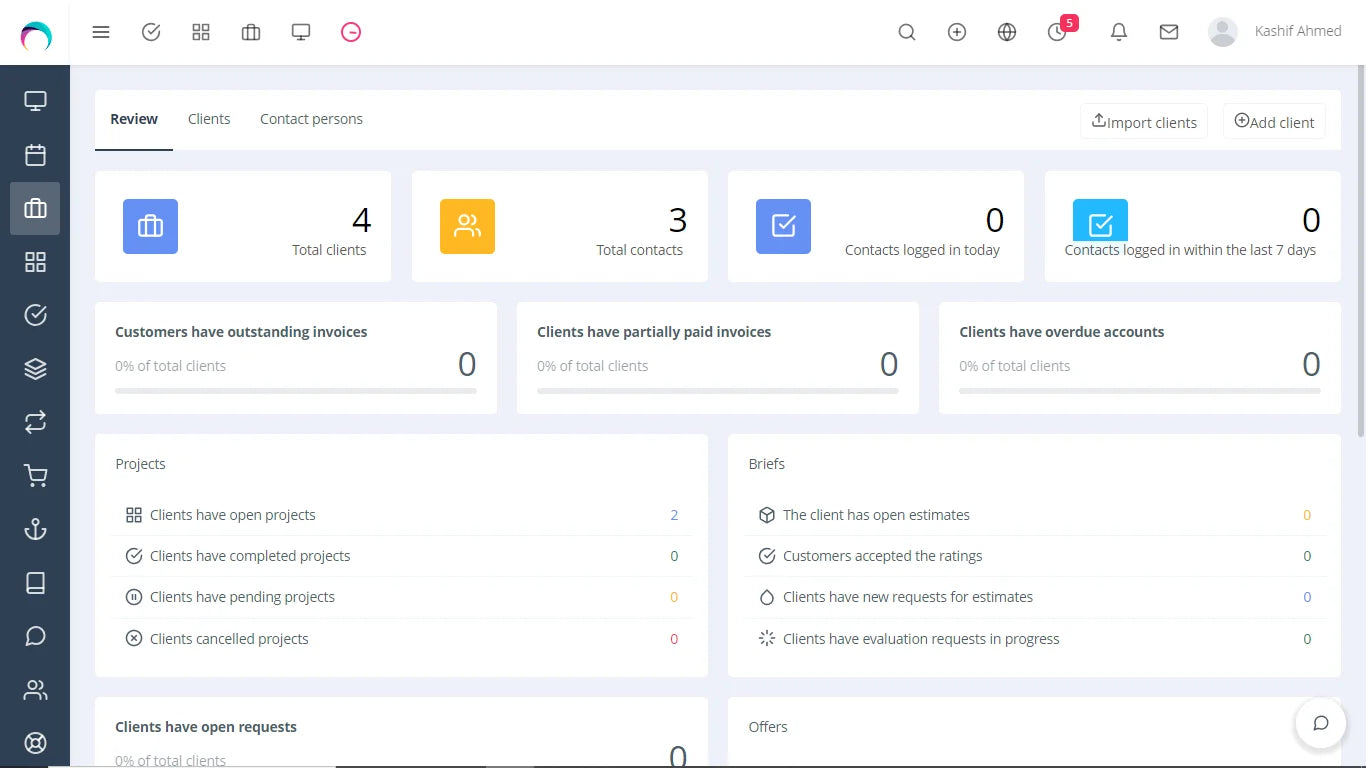Open the search magnifier icon
The width and height of the screenshot is (1366, 768).
907,32
